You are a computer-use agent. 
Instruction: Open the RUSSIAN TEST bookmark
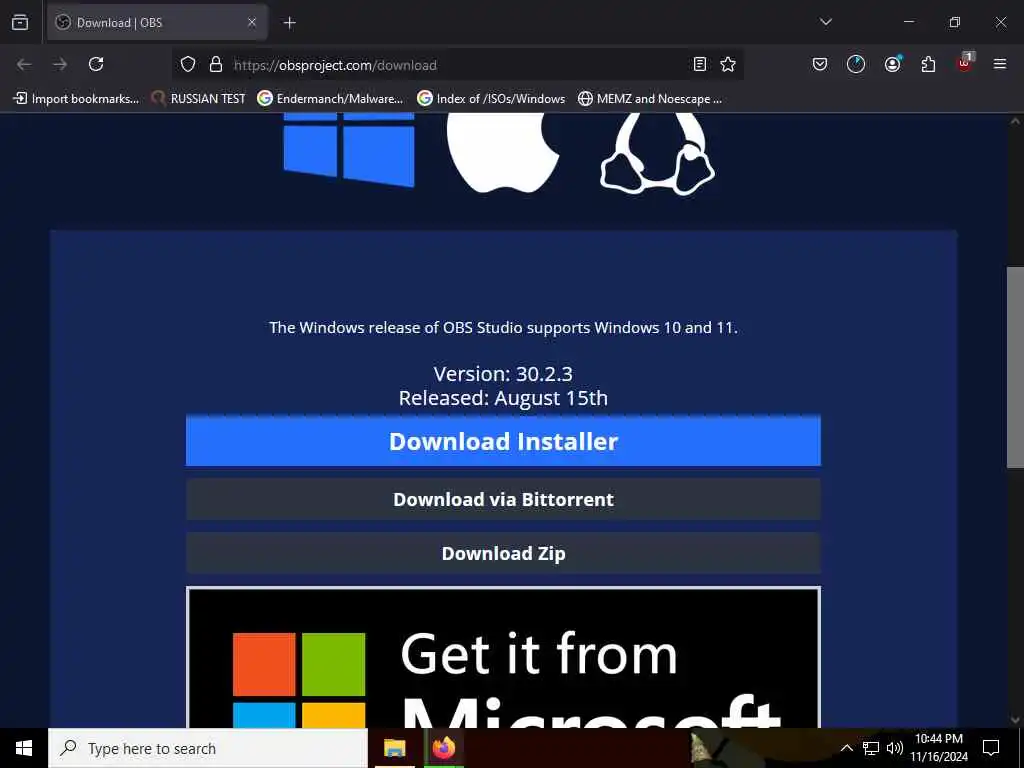199,99
